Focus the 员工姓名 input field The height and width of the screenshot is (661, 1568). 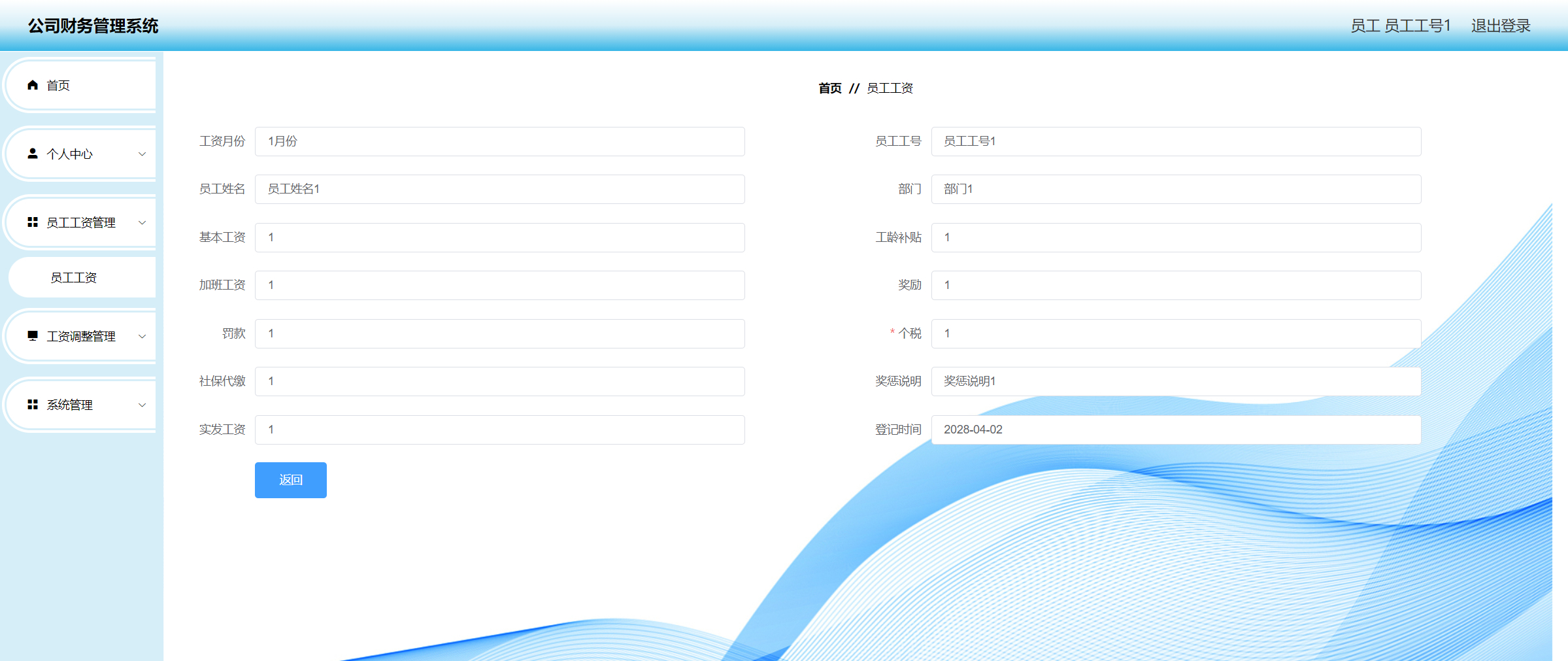pyautogui.click(x=500, y=189)
